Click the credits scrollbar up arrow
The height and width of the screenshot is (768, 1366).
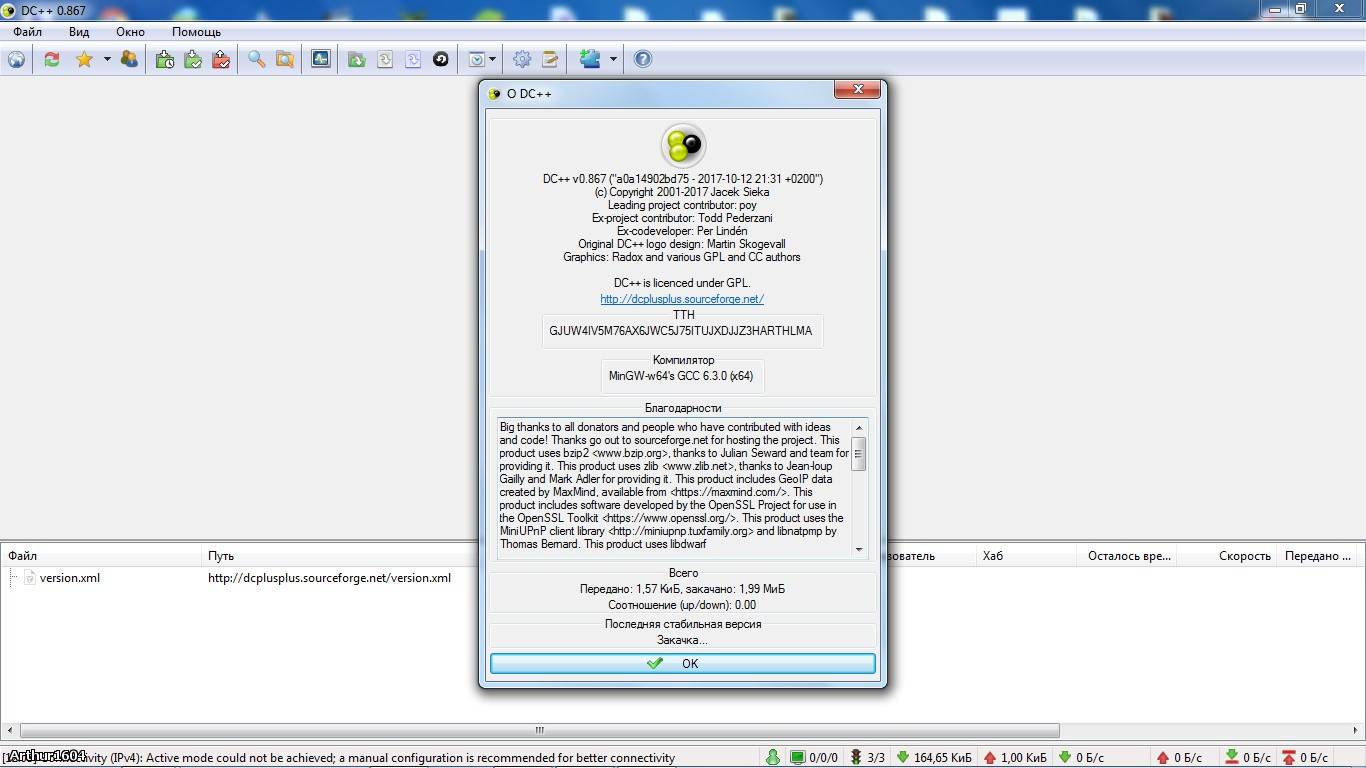point(858,428)
